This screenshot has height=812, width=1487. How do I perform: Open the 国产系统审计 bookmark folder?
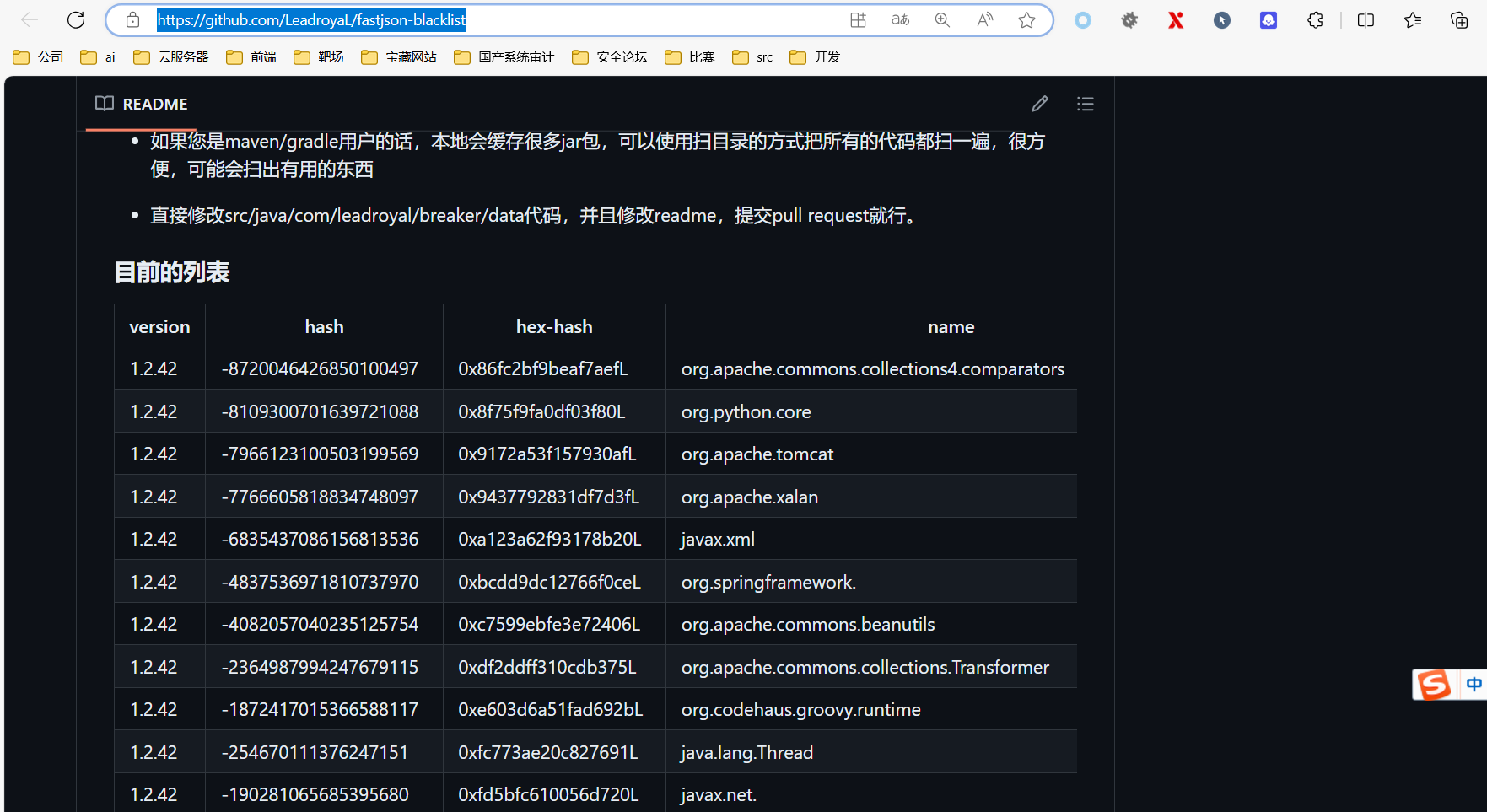point(504,57)
